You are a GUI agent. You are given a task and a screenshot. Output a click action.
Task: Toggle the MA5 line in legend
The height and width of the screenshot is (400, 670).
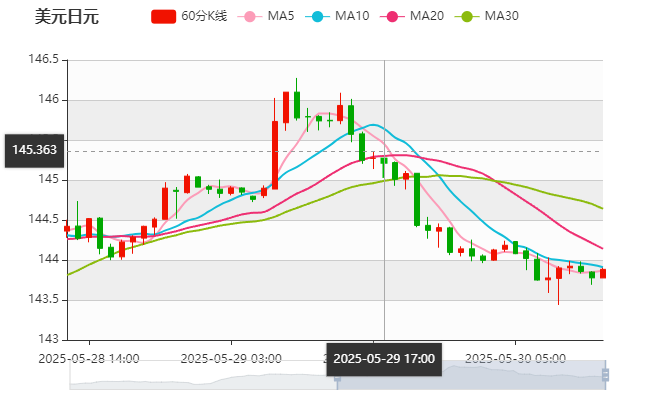(266, 17)
